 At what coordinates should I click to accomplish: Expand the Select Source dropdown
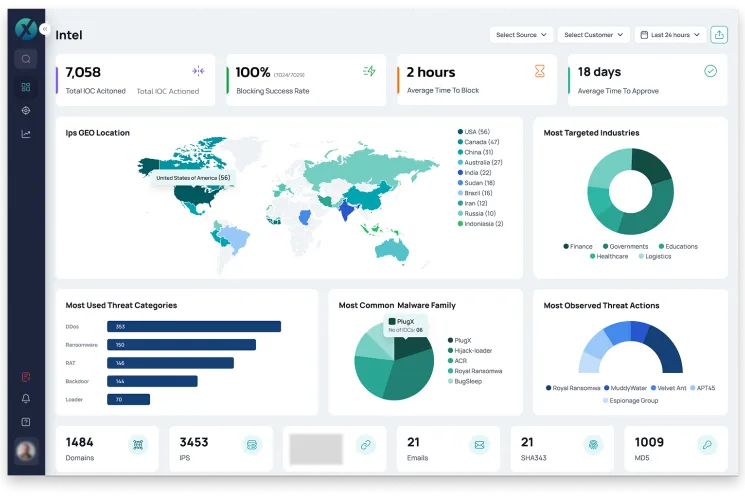point(522,35)
